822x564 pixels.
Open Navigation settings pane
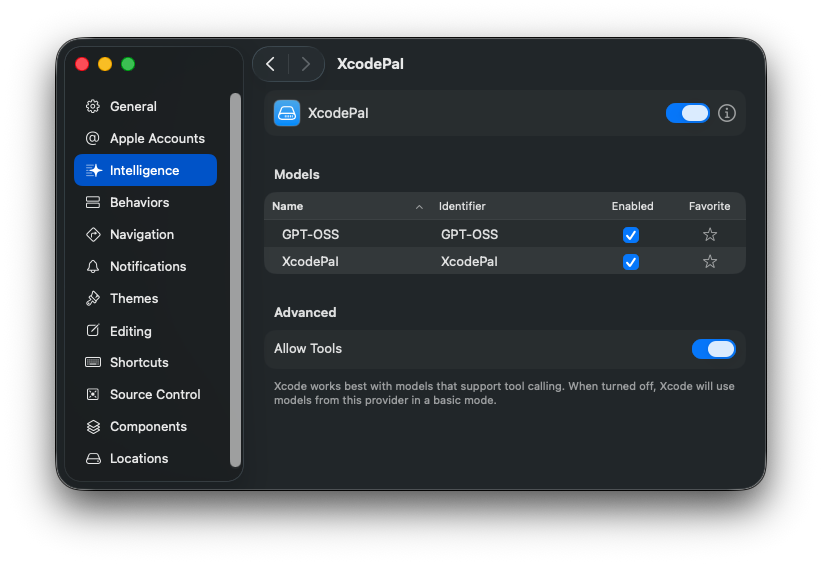(145, 234)
